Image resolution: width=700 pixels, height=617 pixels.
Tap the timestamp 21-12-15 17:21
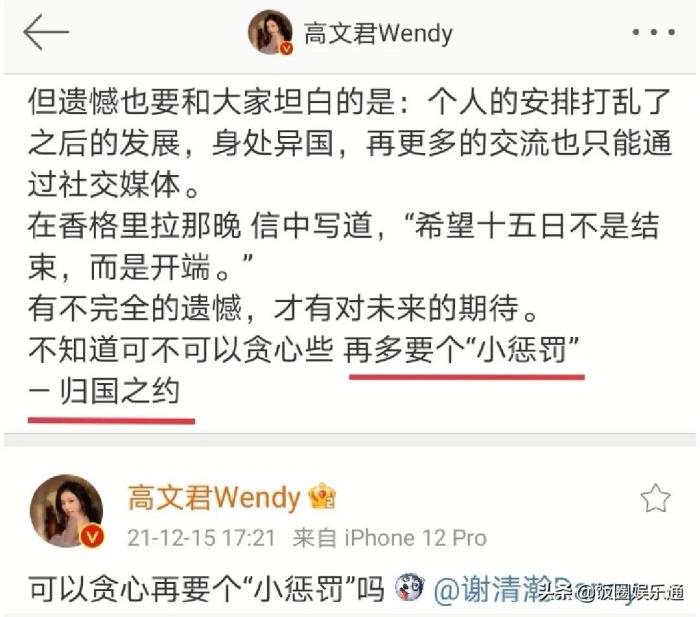(x=201, y=538)
